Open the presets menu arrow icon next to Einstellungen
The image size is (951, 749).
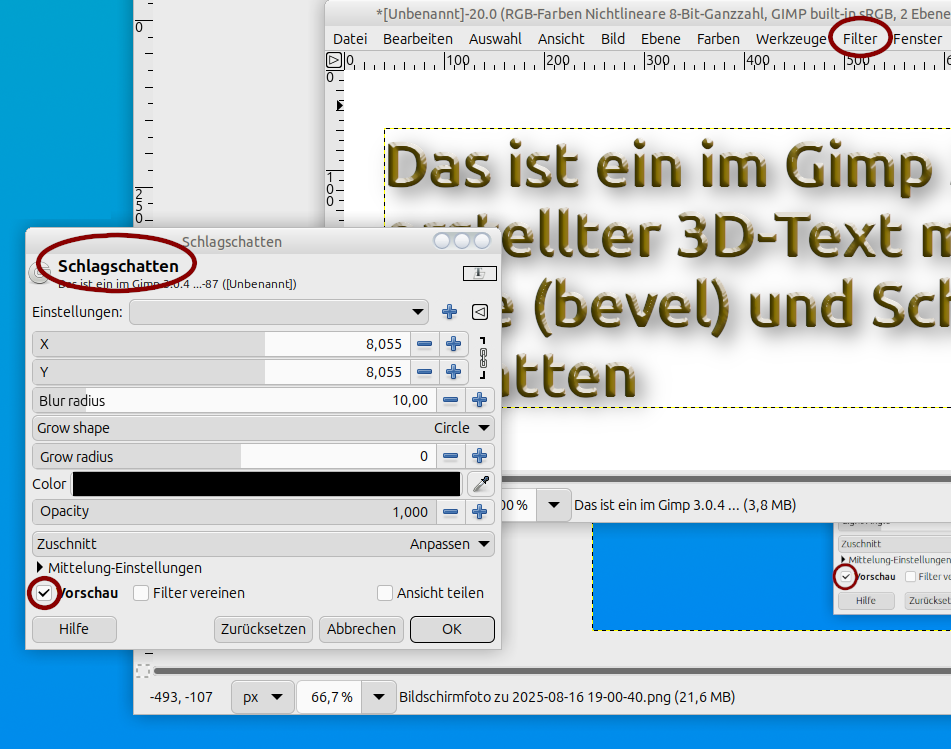pyautogui.click(x=480, y=312)
